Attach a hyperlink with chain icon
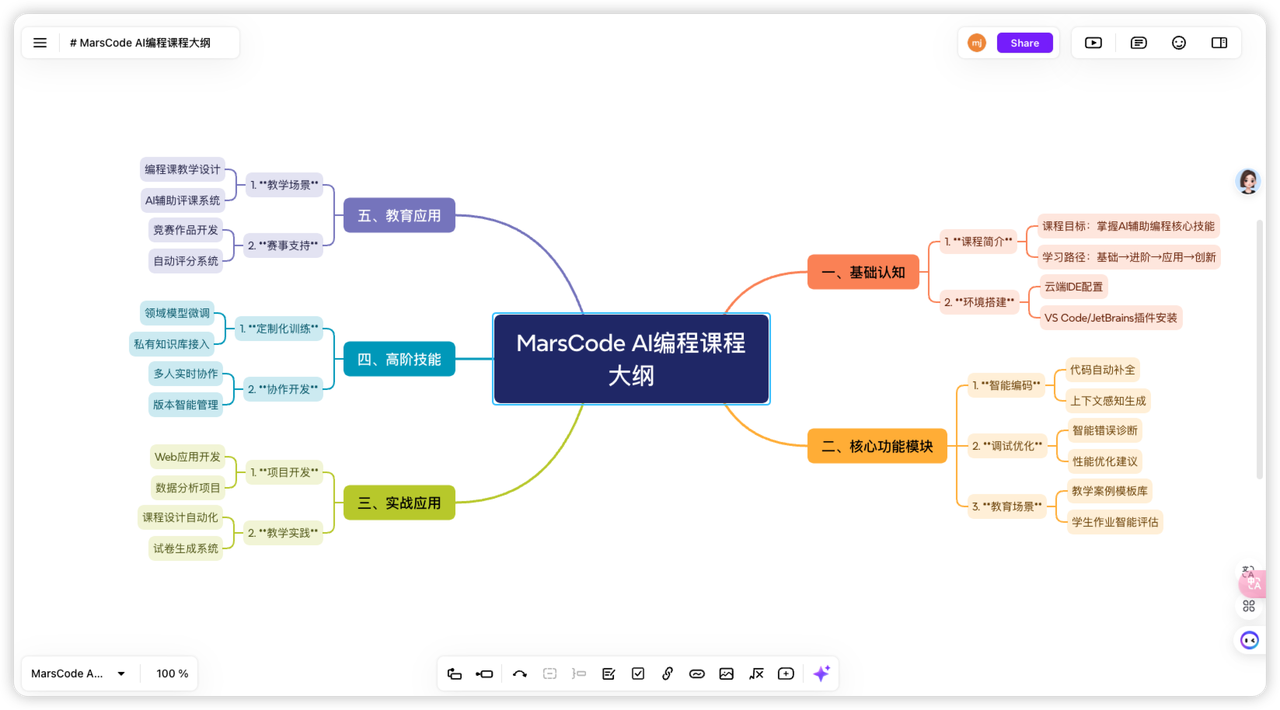 pos(668,674)
